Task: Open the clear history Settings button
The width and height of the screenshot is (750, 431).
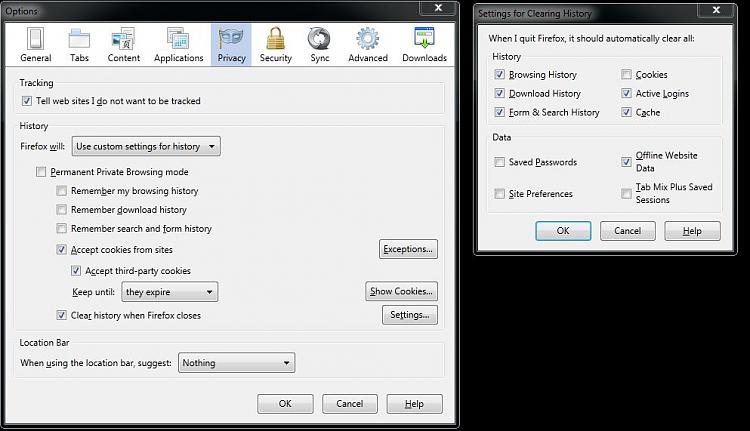Action: tap(410, 315)
